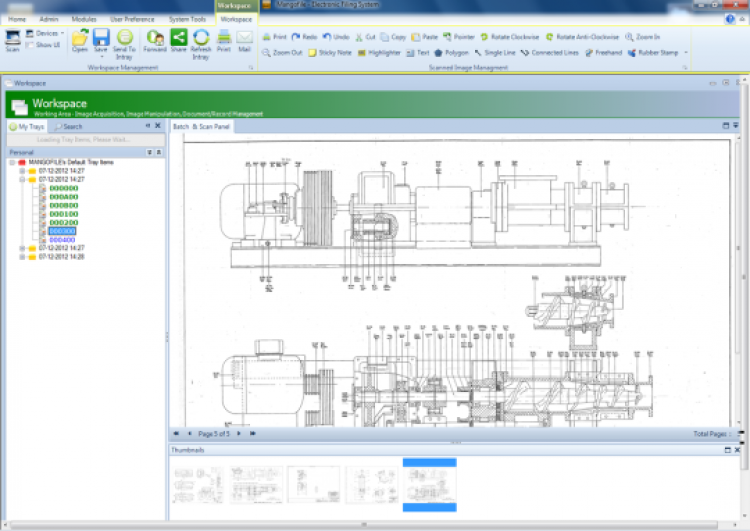Jump to the first page in the viewer
The height and width of the screenshot is (531, 750).
(x=176, y=433)
